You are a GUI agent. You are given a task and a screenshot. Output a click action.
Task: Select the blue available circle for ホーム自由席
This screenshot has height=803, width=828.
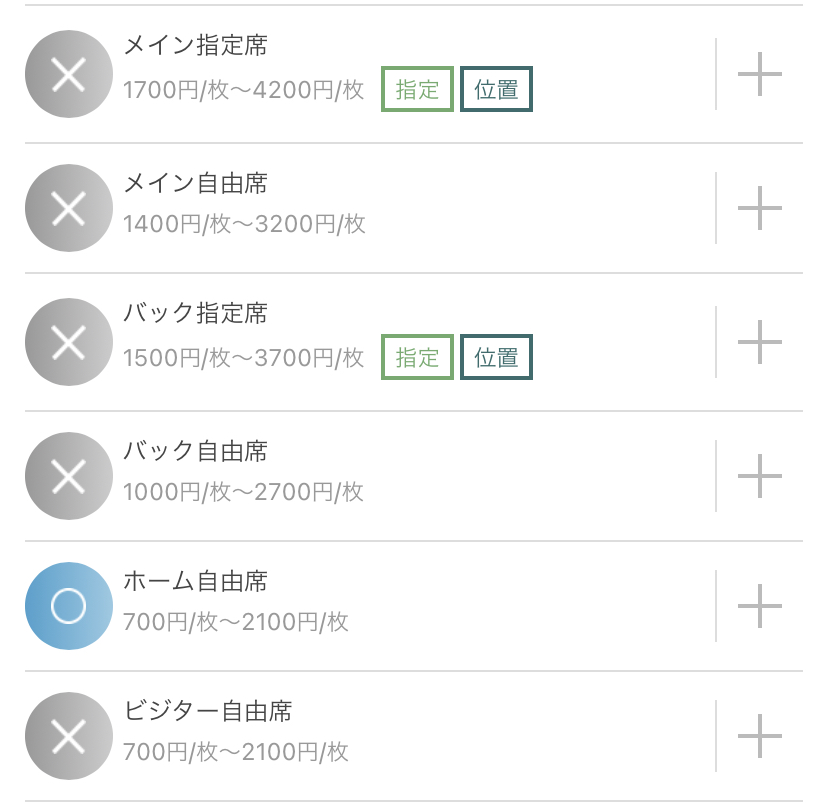[x=69, y=606]
